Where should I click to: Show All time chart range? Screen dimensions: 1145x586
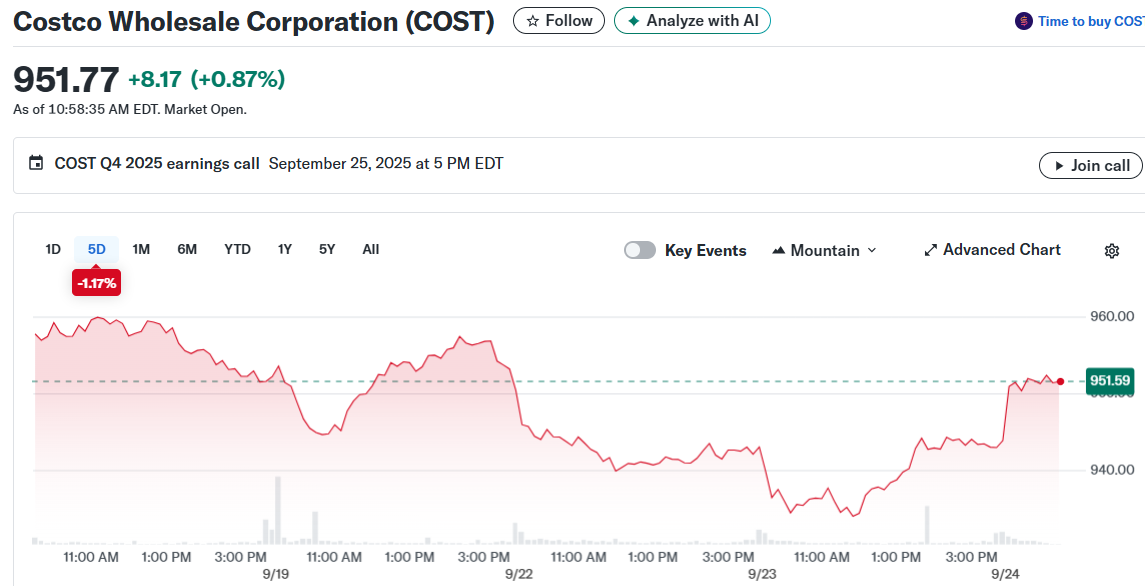coord(371,249)
